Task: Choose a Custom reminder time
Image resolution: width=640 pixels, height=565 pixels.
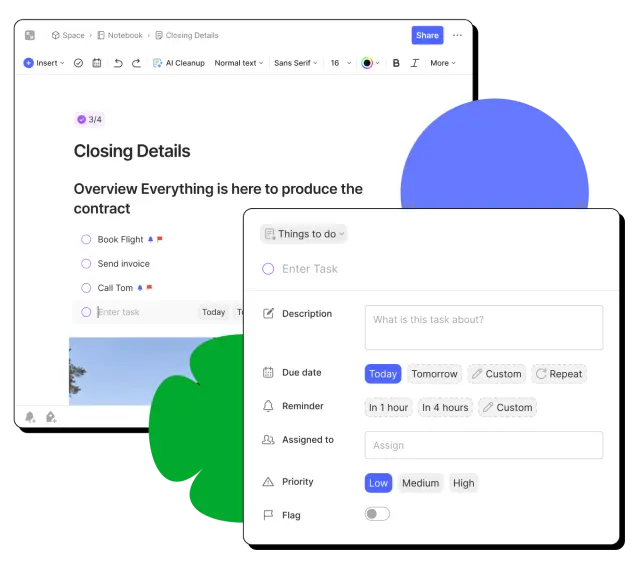Action: point(508,407)
